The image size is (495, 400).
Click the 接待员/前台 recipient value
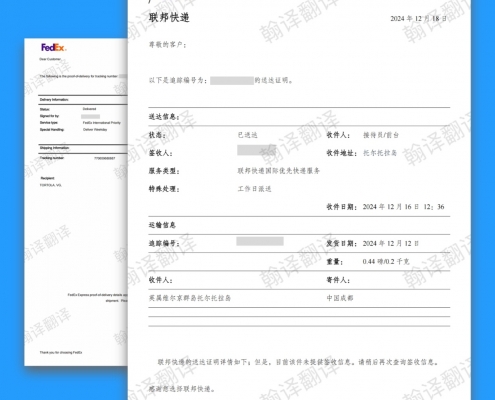pyautogui.click(x=381, y=135)
